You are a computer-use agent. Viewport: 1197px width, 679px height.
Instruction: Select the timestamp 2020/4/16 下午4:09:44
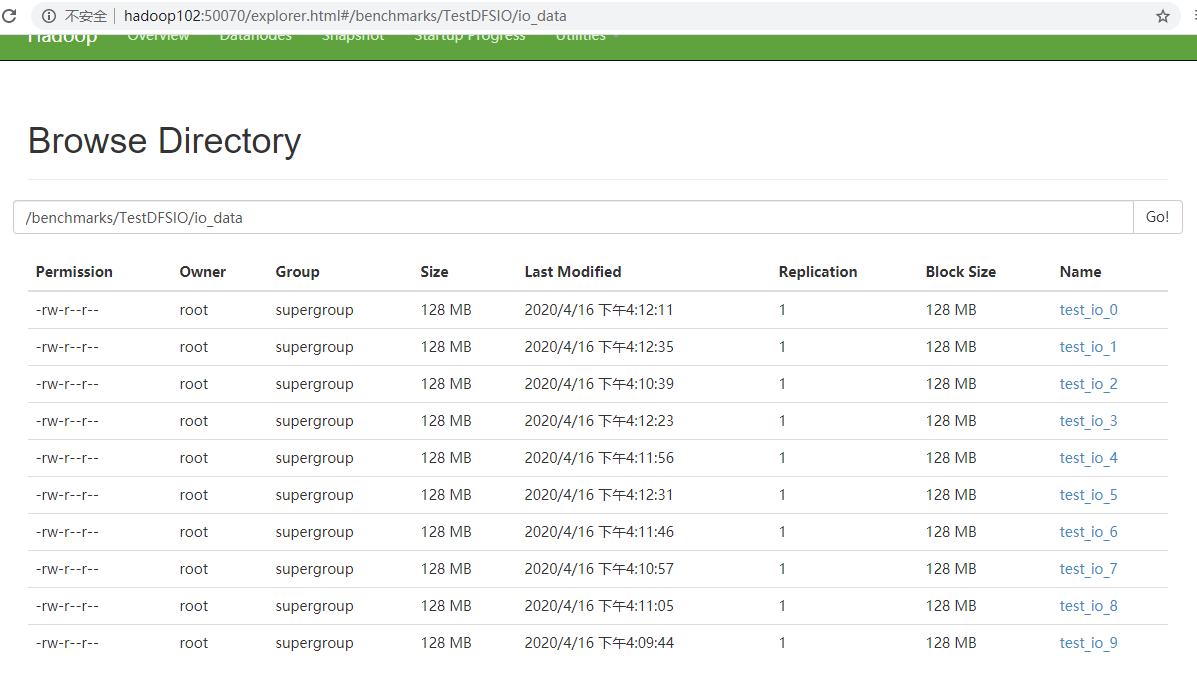[x=598, y=643]
